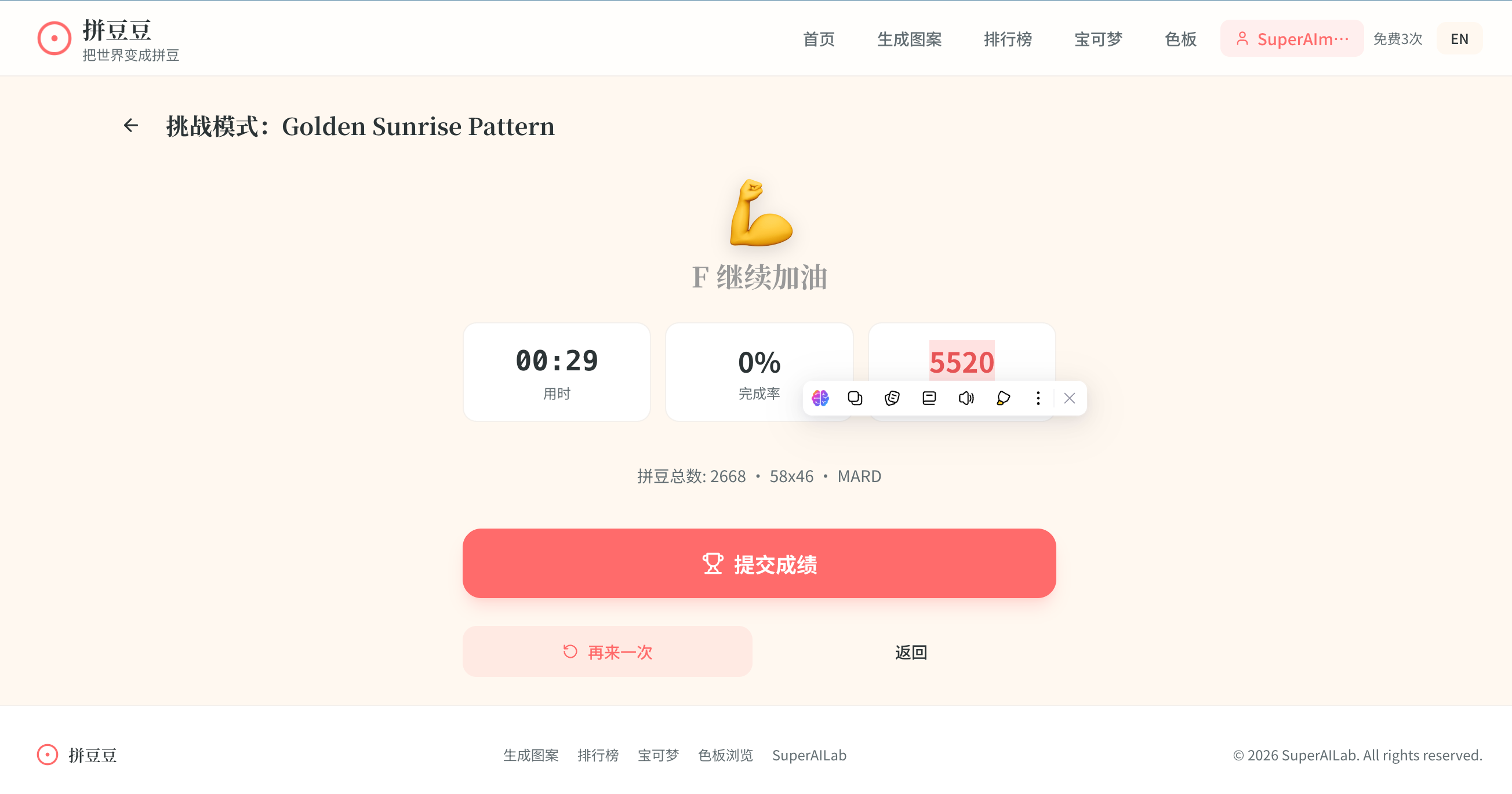Click the 返回 button

[x=911, y=652]
